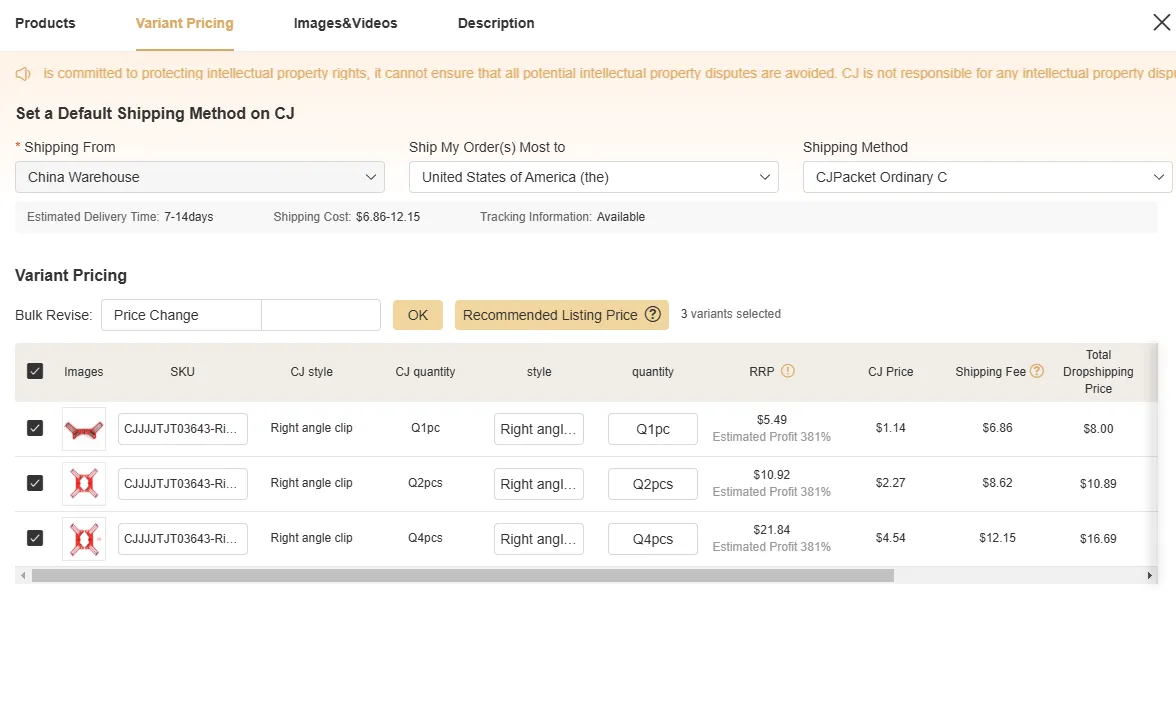Close the dialog with the X icon
Viewport: 1176px width, 703px height.
coord(1161,22)
